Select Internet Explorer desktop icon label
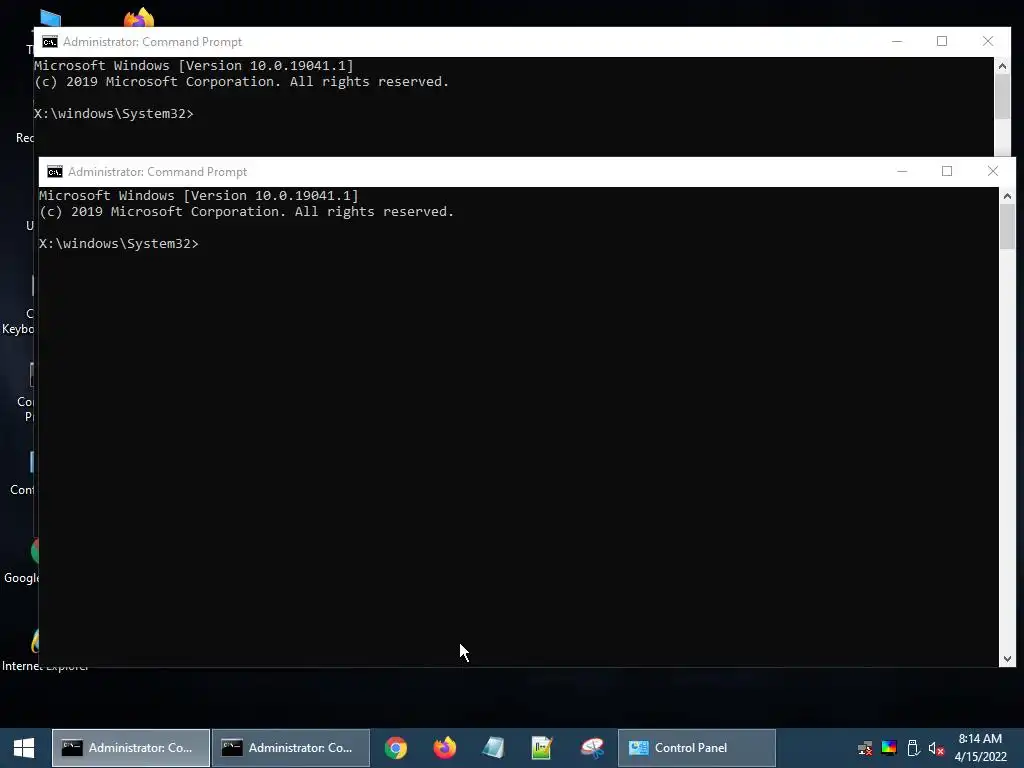This screenshot has height=768, width=1024. pyautogui.click(x=44, y=666)
